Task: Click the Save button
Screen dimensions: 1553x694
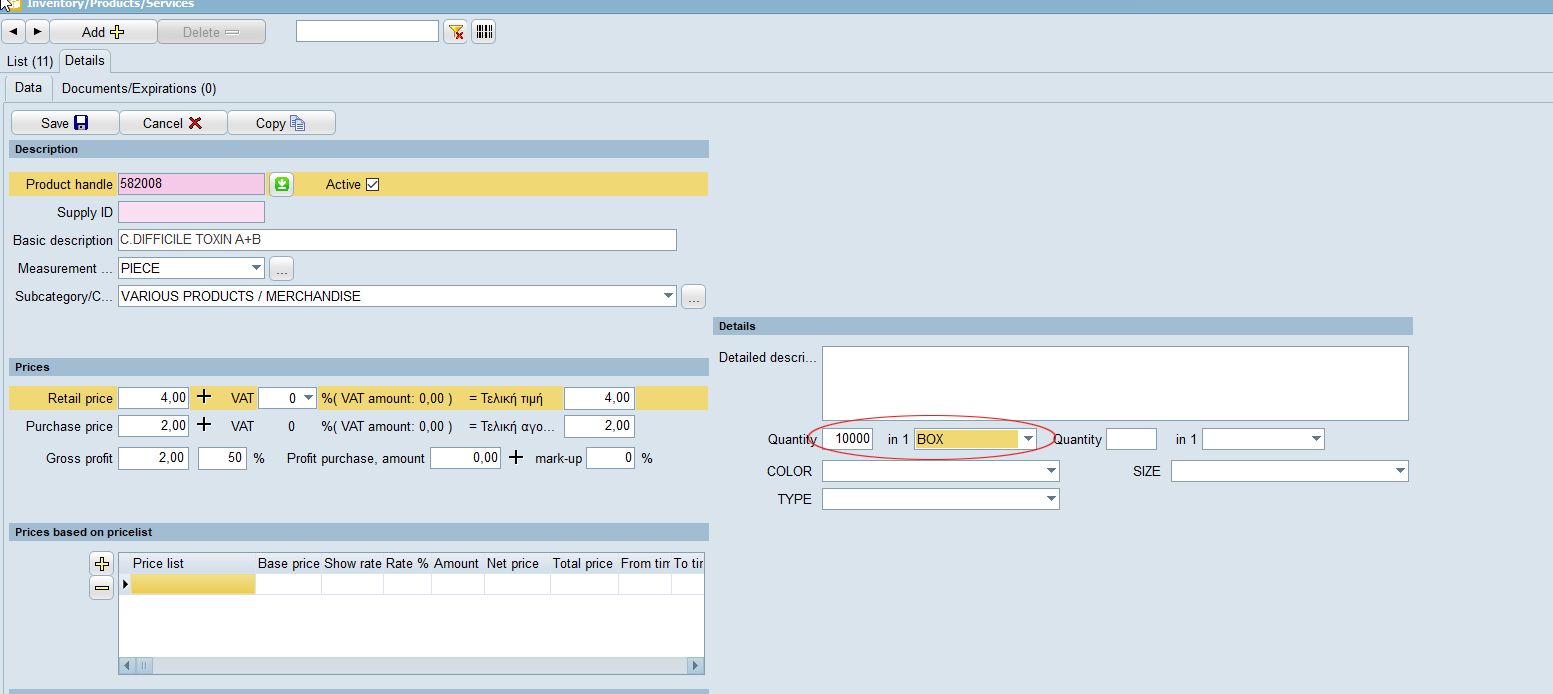Action: 65,123
